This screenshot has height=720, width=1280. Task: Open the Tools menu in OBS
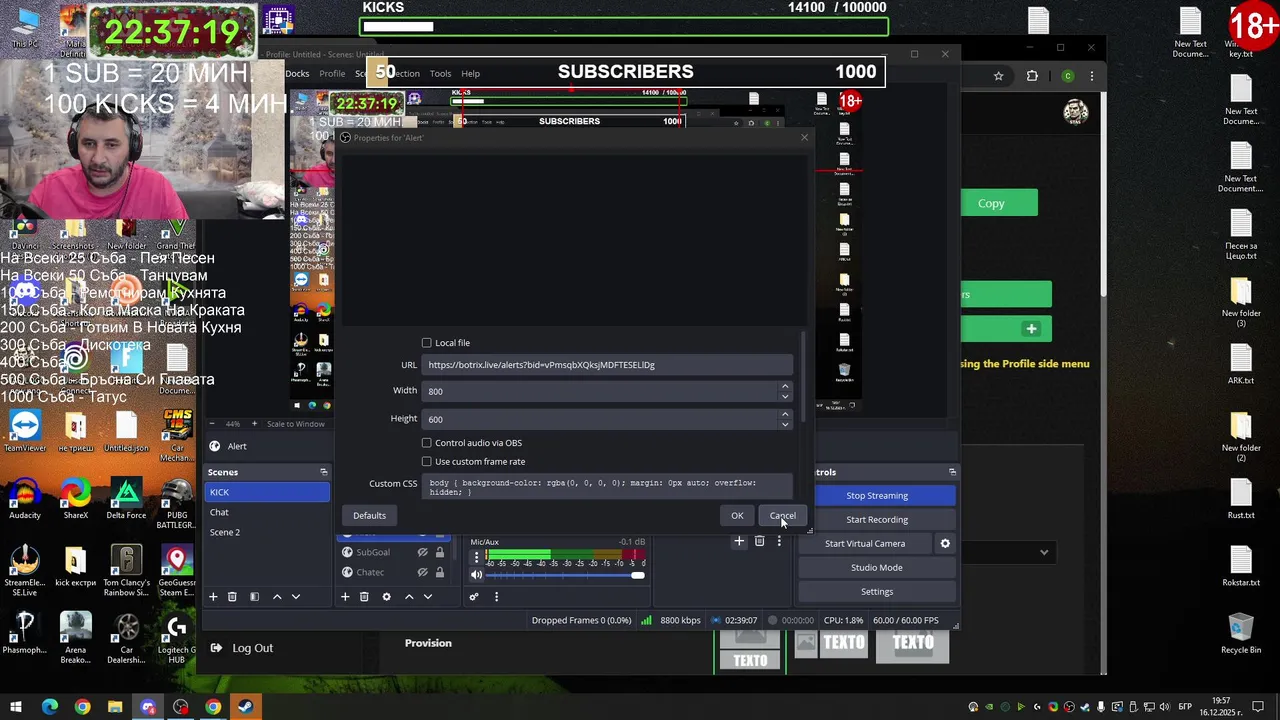click(440, 73)
